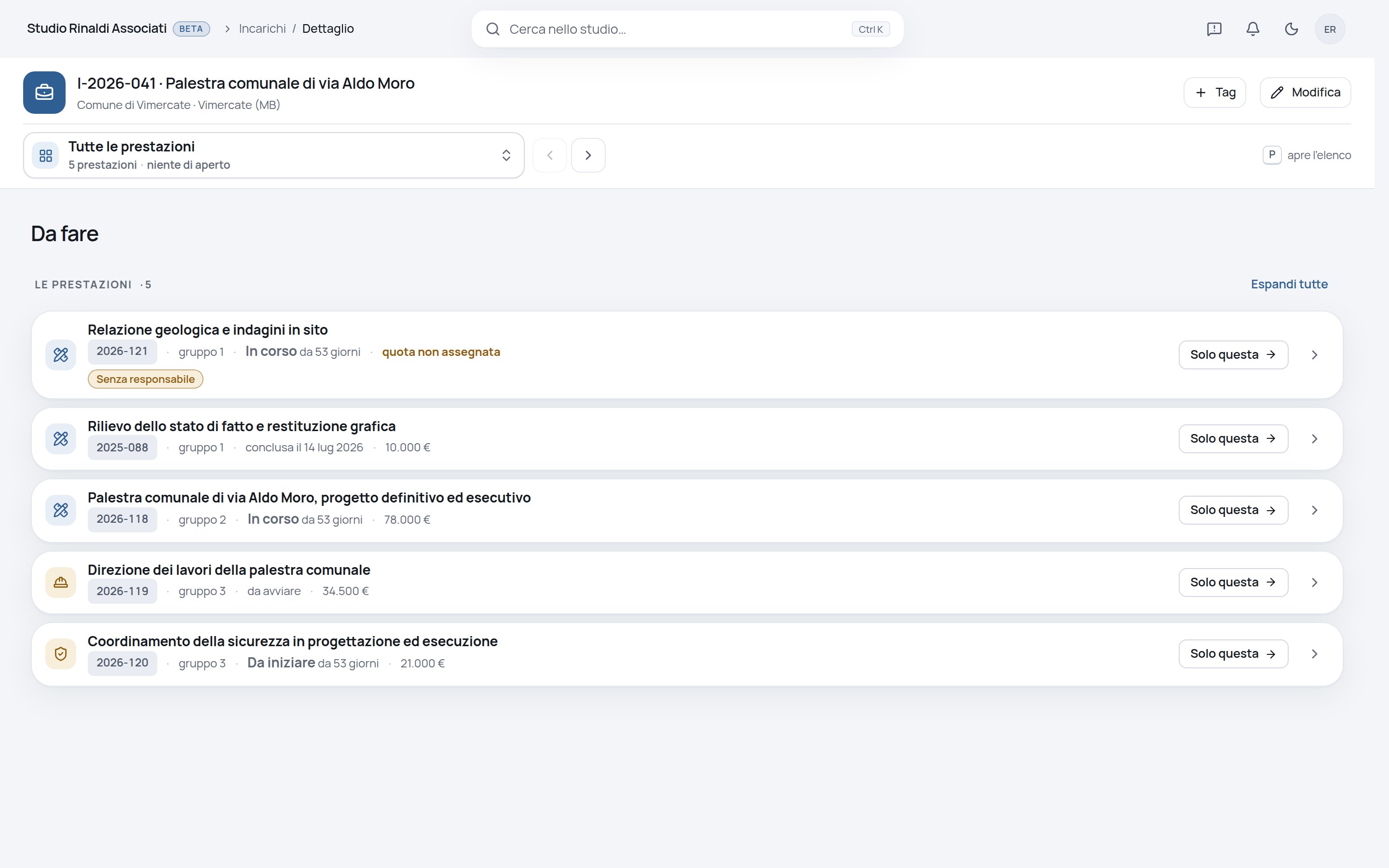Click code chip 2026-121
Viewport: 1389px width, 868px height.
(x=122, y=352)
